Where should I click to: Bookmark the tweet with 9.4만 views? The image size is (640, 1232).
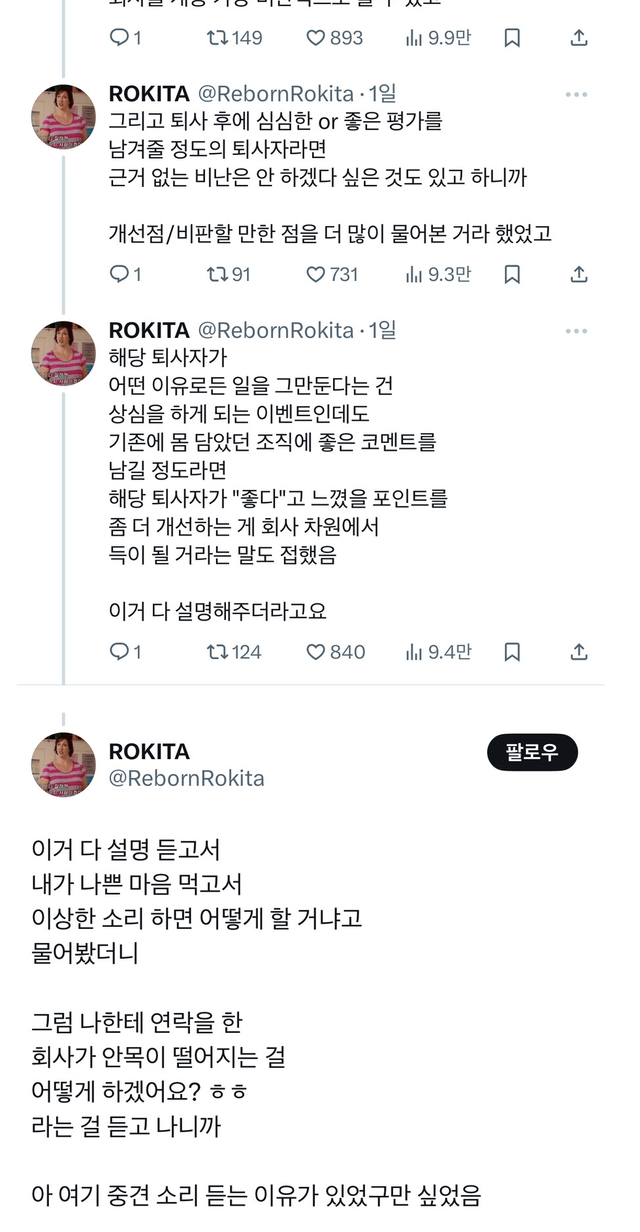pyautogui.click(x=512, y=652)
